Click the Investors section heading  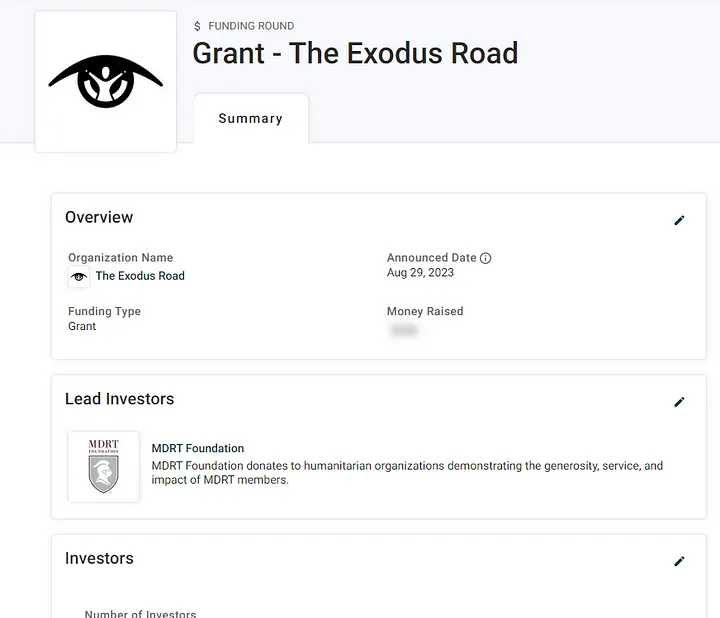click(99, 558)
